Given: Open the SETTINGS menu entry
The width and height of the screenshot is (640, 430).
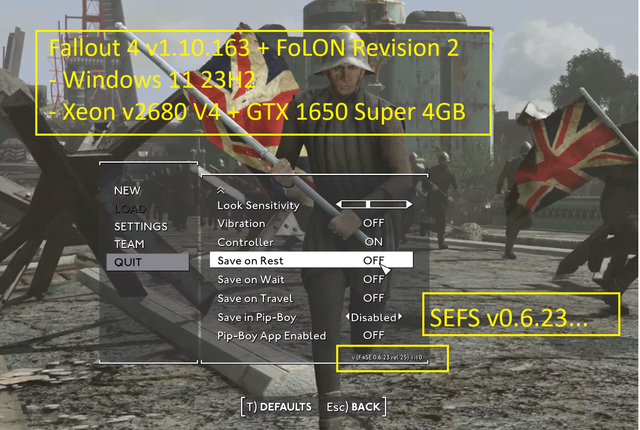Looking at the screenshot, I should (x=141, y=226).
